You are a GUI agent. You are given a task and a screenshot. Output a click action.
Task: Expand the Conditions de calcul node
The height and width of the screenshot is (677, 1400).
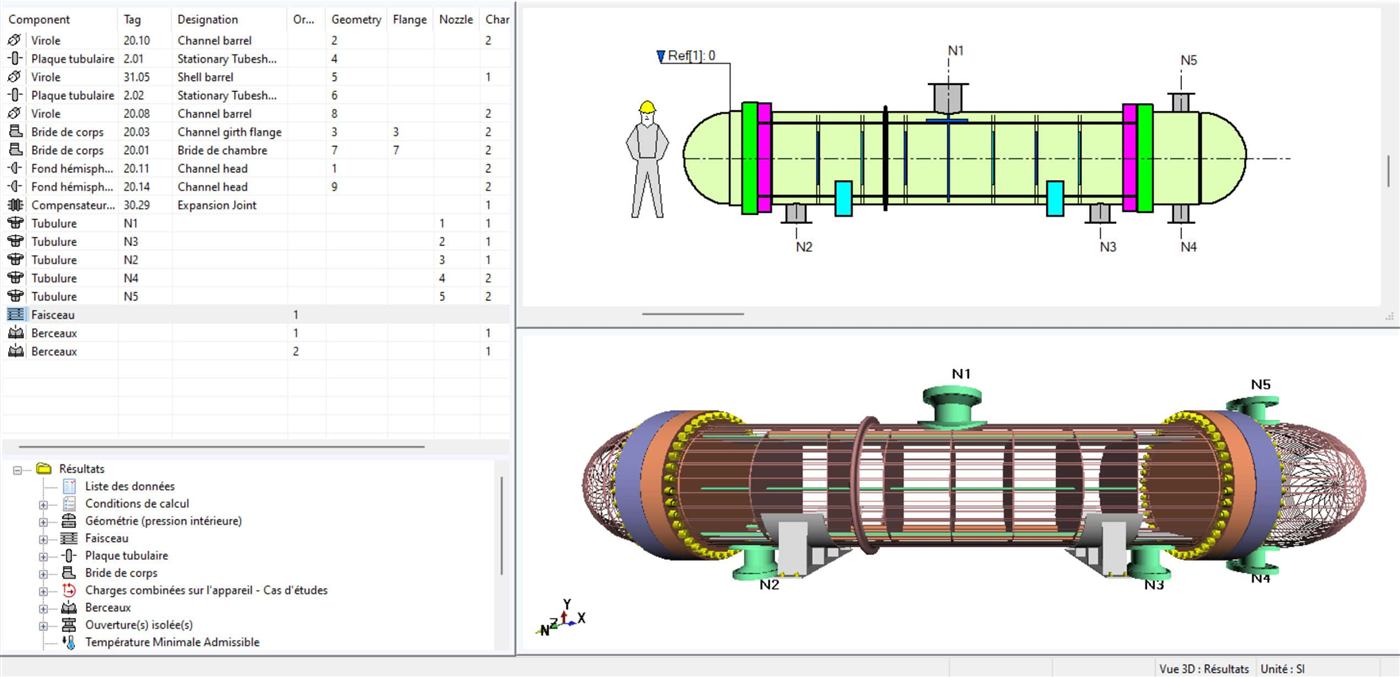coord(43,504)
